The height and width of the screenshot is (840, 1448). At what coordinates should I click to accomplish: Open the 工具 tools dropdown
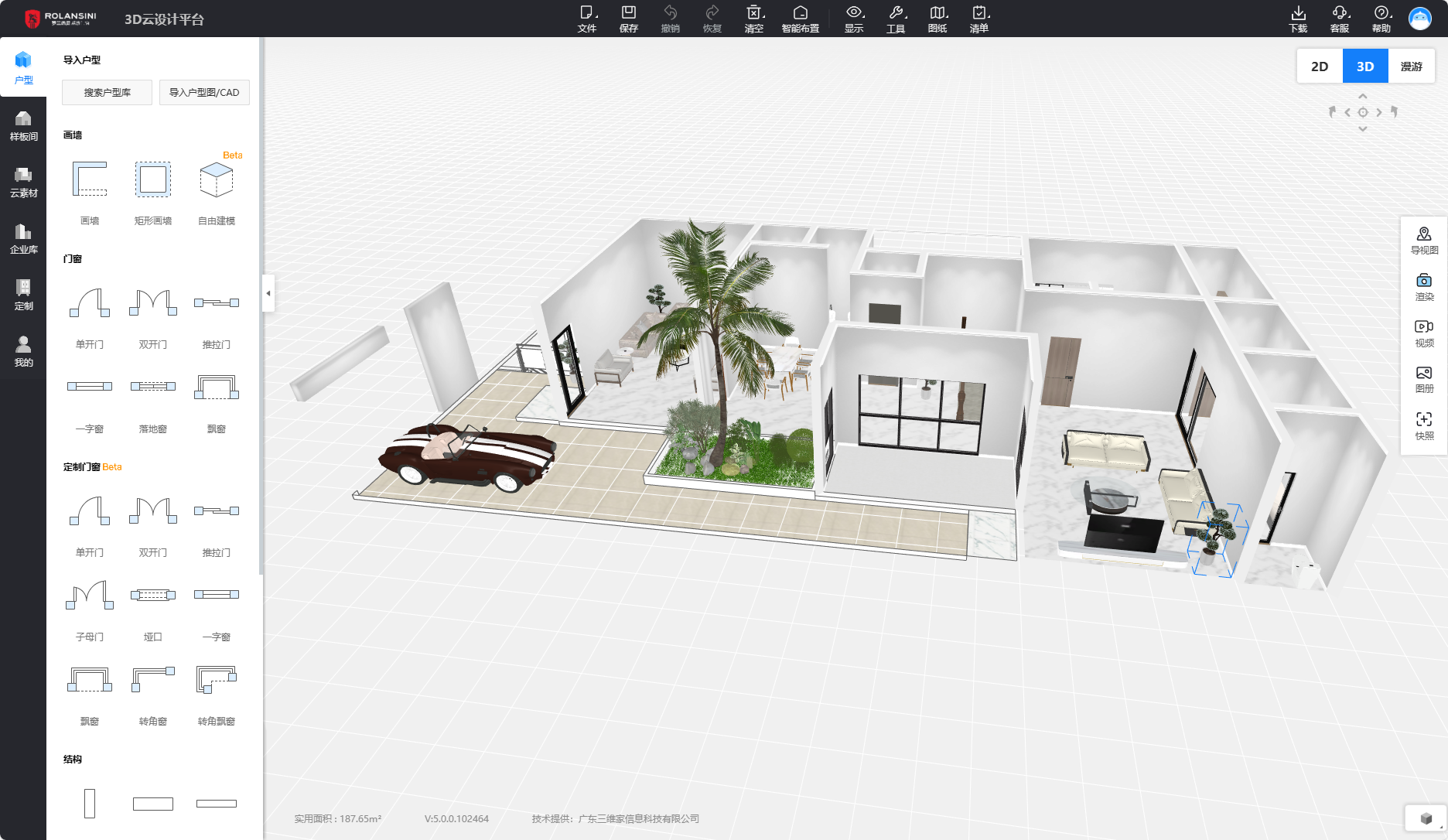(896, 19)
